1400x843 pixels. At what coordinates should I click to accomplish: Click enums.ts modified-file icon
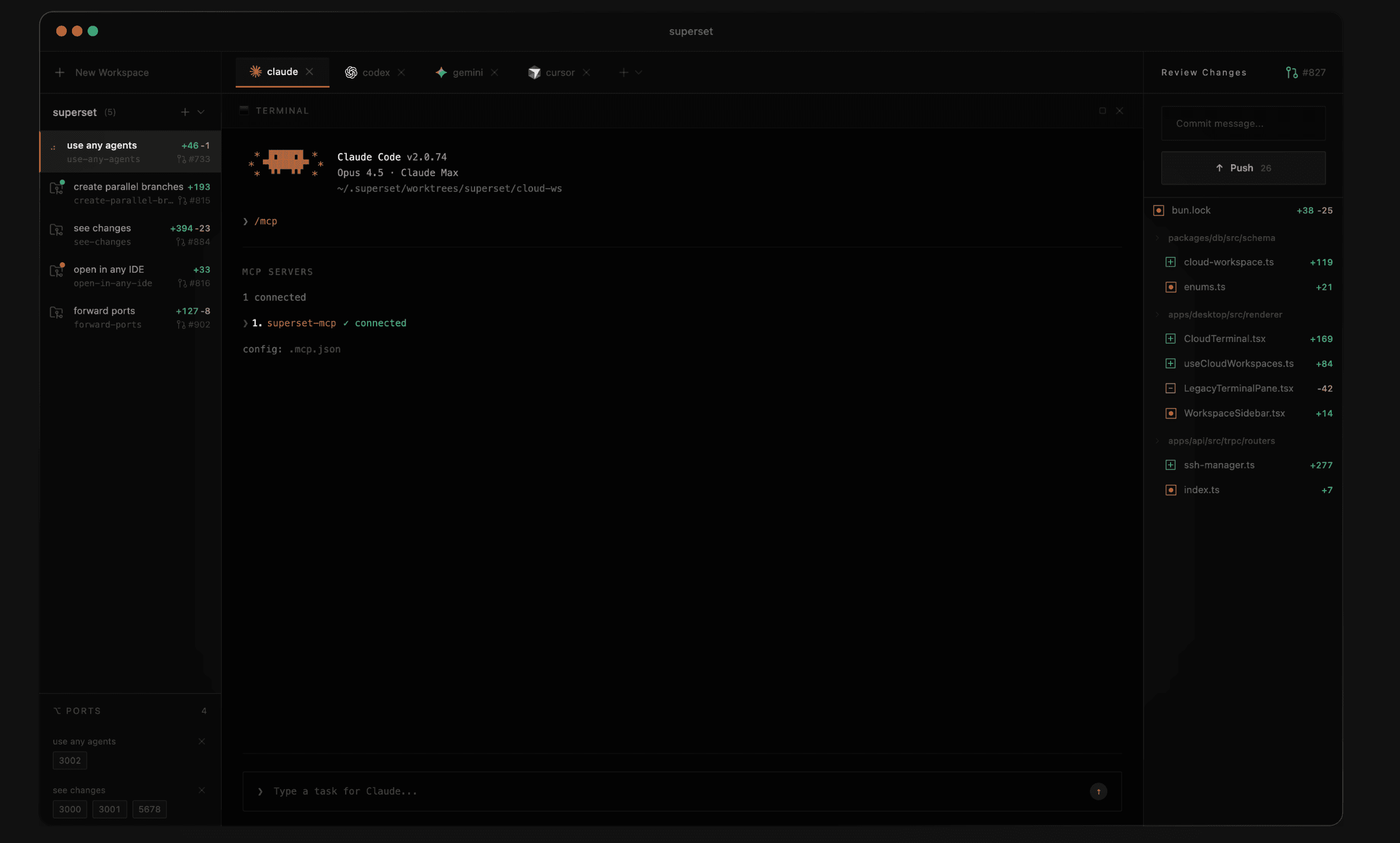coord(1171,287)
